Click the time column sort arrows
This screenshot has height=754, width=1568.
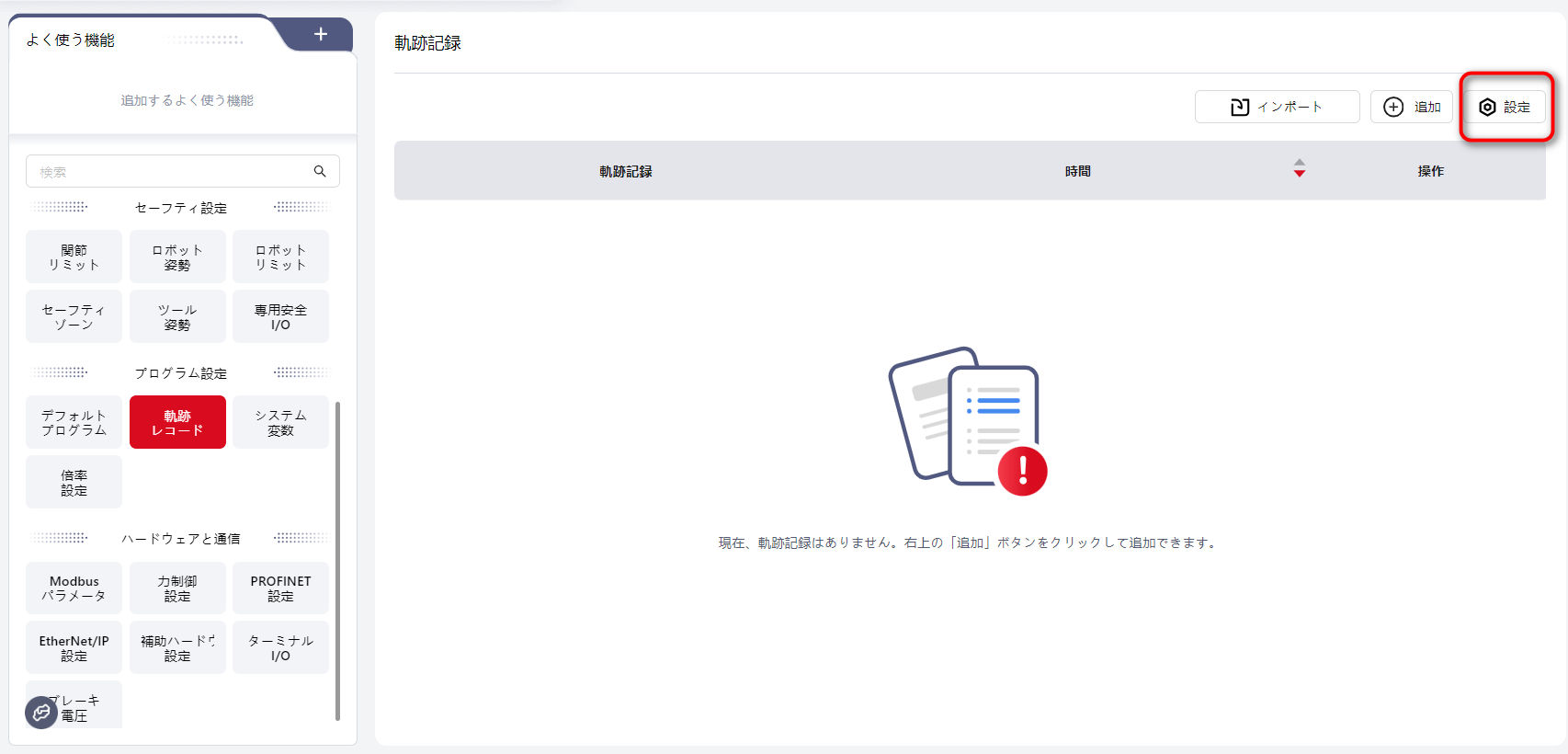pyautogui.click(x=1299, y=168)
